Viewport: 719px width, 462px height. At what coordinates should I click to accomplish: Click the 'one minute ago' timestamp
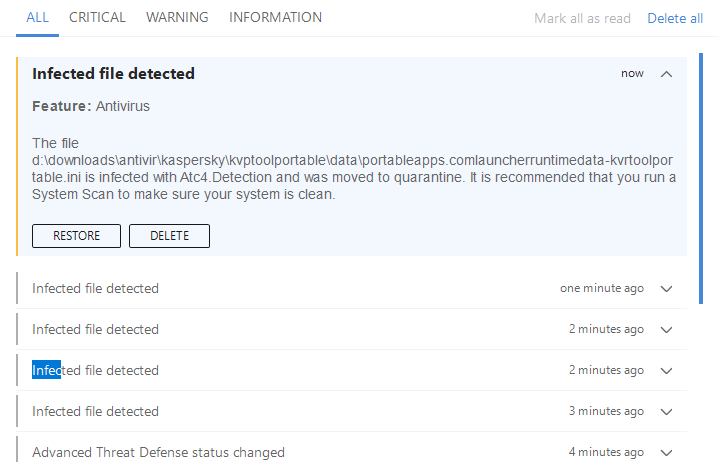602,288
